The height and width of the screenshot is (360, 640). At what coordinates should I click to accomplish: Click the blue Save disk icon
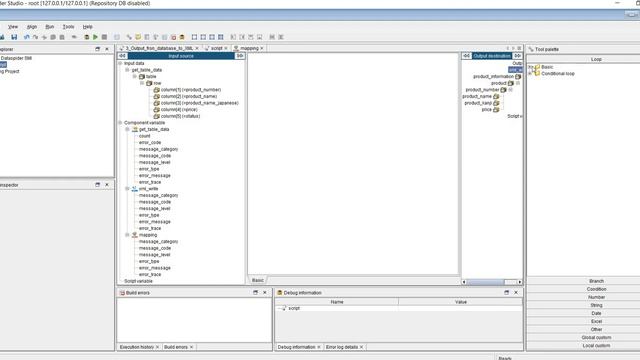pyautogui.click(x=14, y=37)
